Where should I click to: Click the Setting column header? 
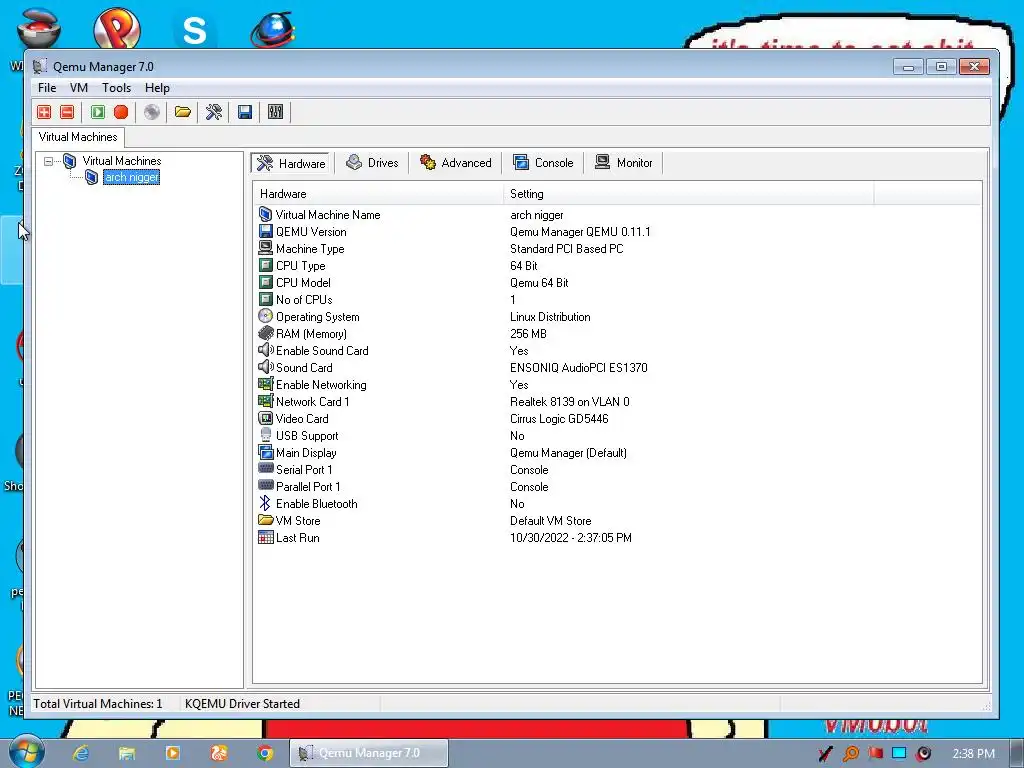[x=688, y=194]
